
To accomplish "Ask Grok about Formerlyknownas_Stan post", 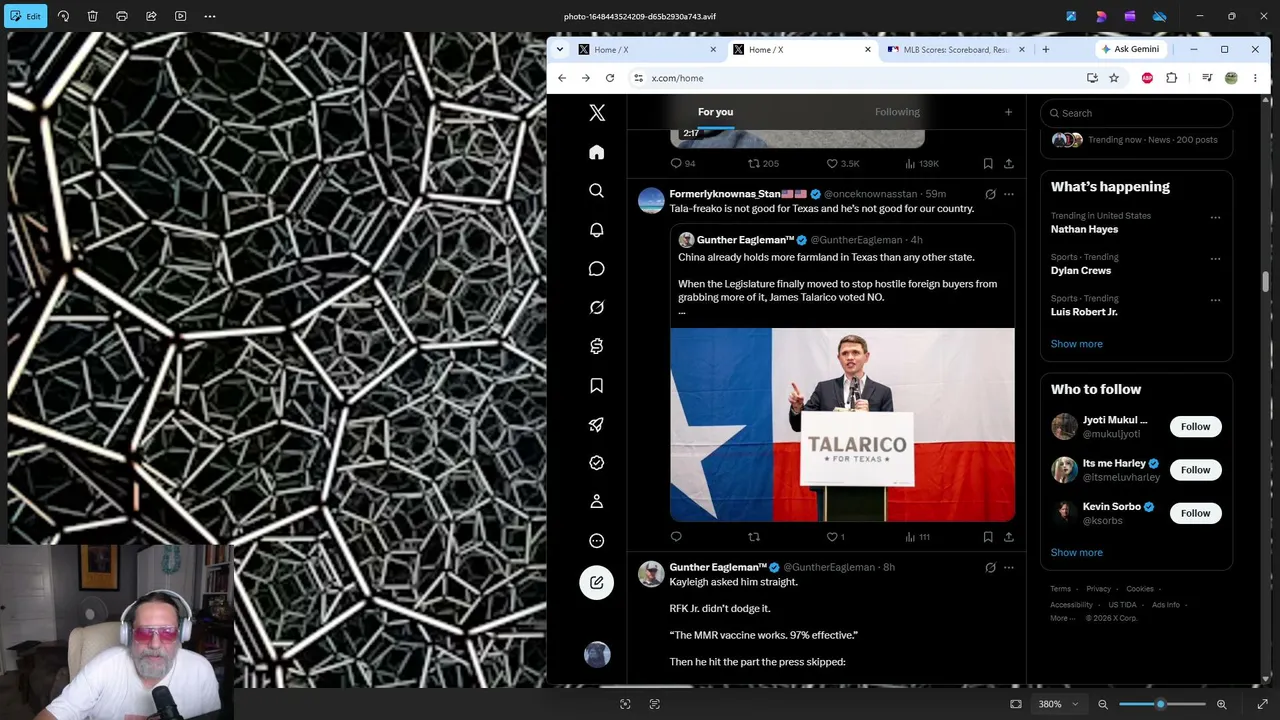I will pyautogui.click(x=990, y=194).
